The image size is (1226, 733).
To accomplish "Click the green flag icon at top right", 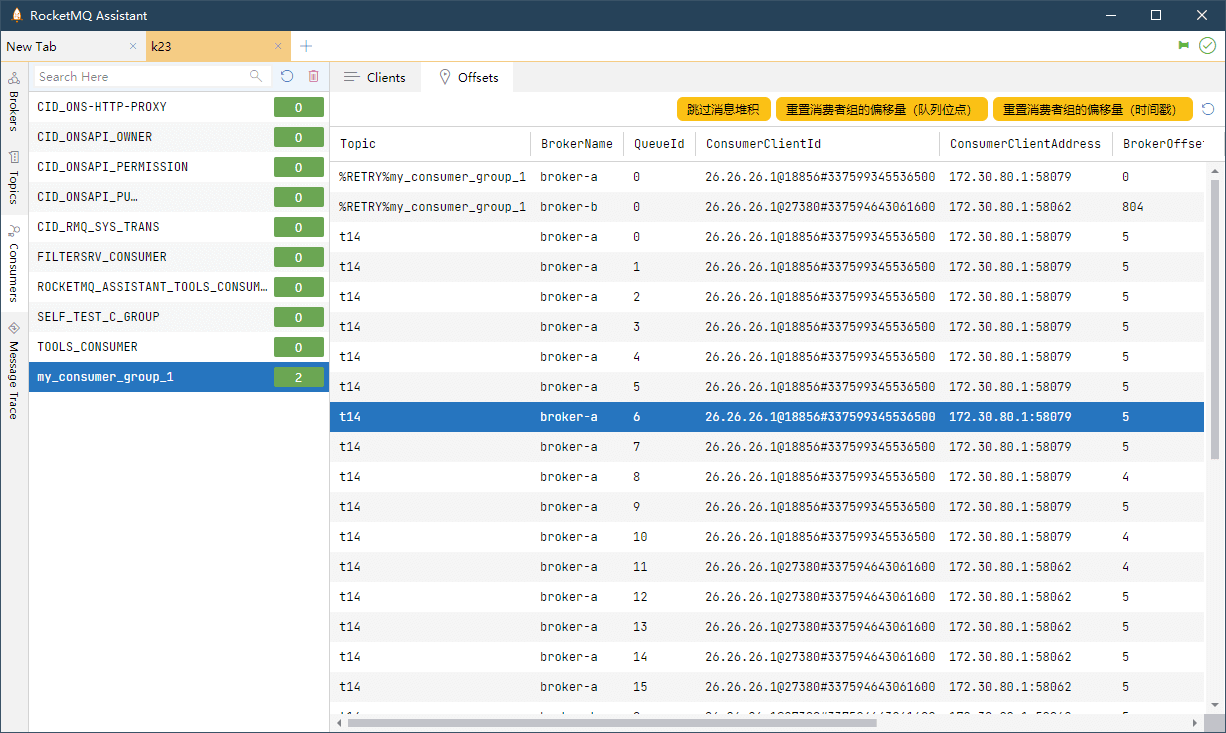I will 1184,46.
